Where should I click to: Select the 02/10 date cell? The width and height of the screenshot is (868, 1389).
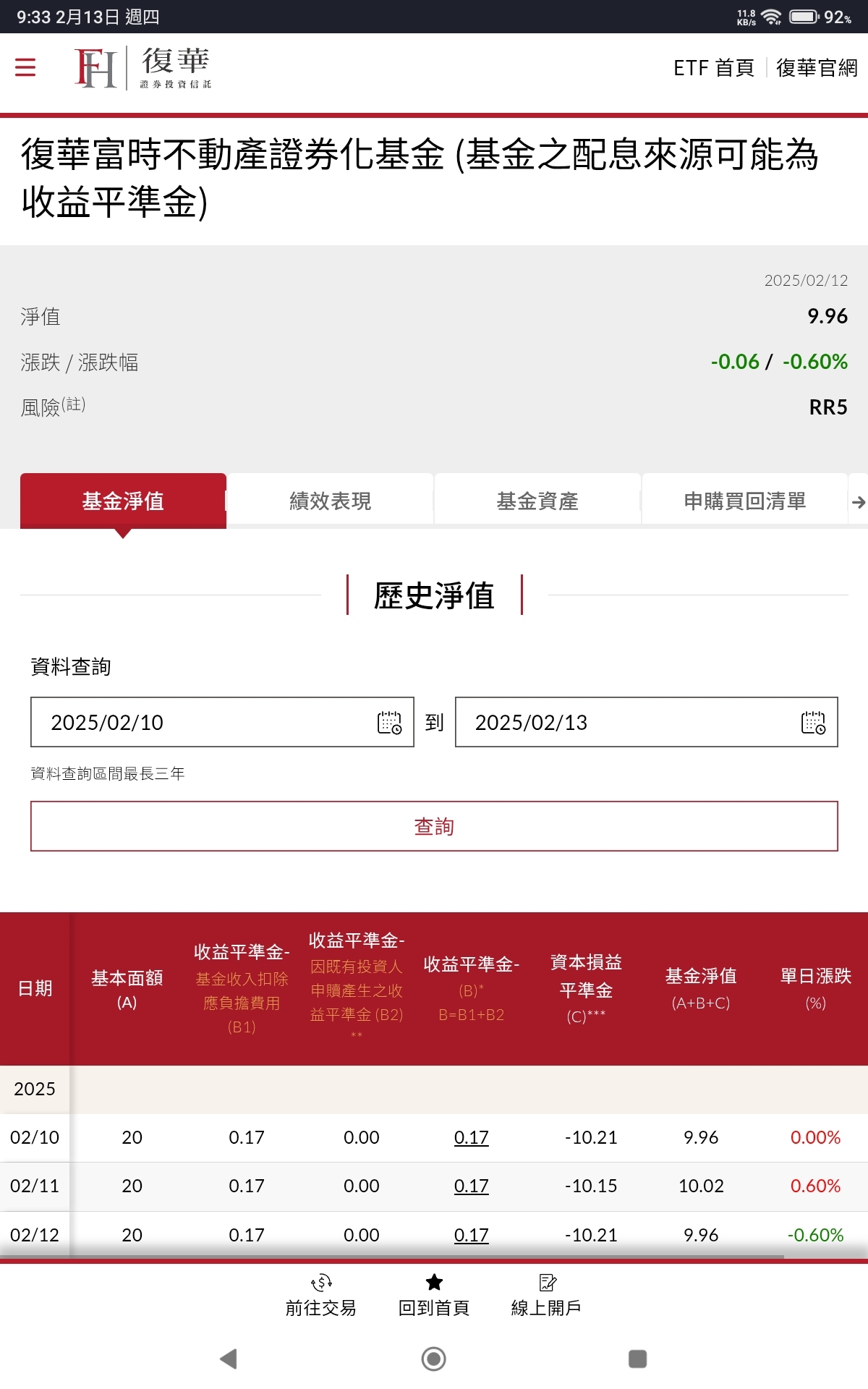[35, 1137]
